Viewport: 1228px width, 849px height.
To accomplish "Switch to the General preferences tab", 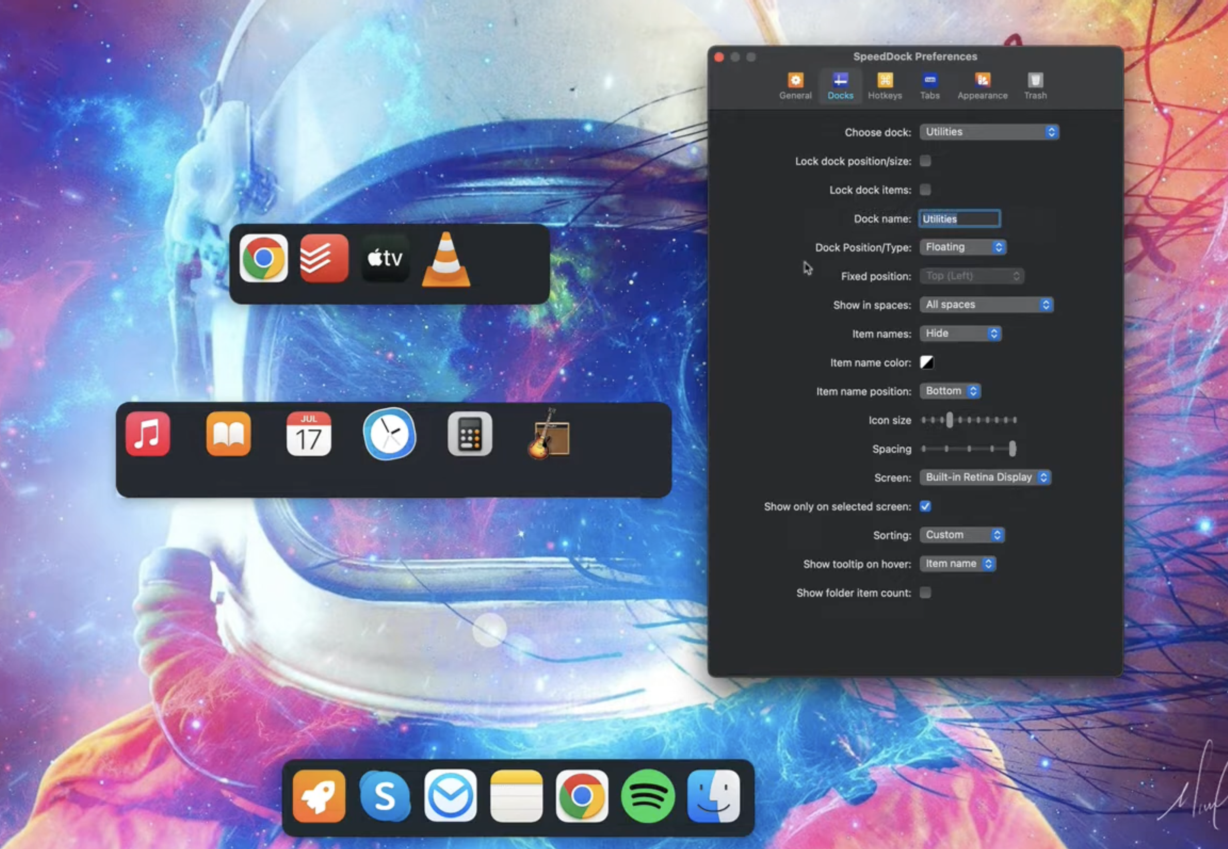I will point(795,86).
